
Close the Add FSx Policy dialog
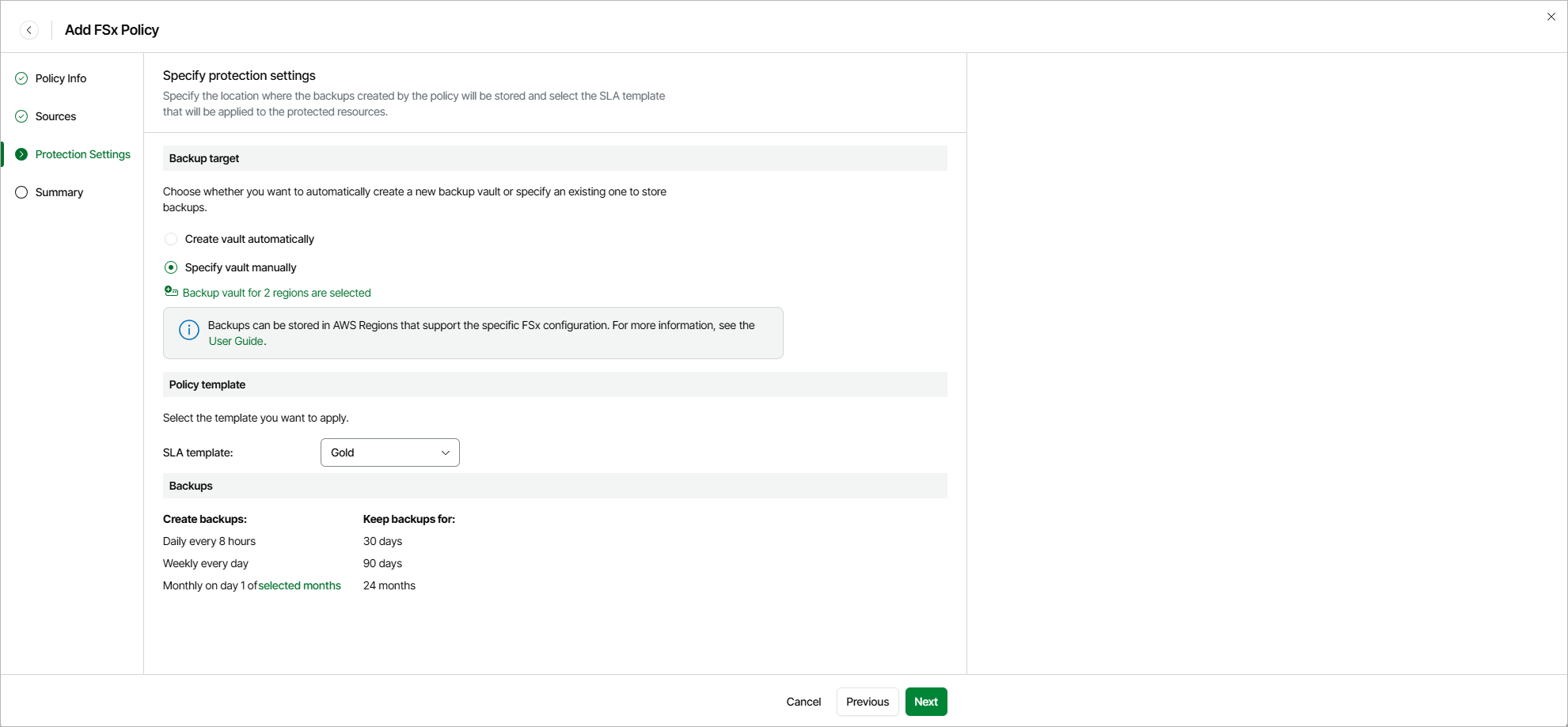pos(1551,17)
